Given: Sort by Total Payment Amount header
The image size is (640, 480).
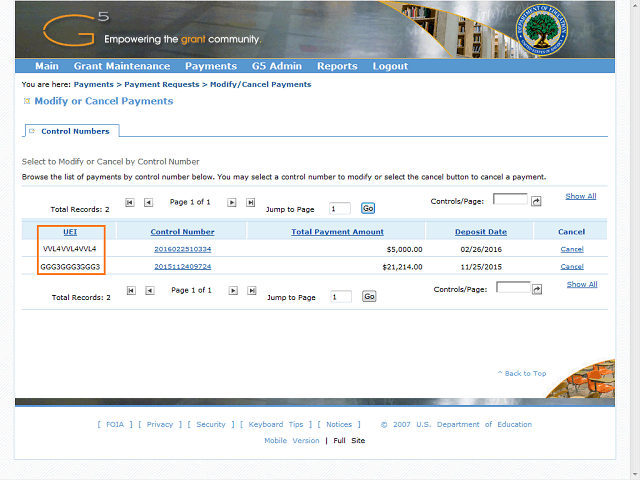Looking at the screenshot, I should pos(337,232).
